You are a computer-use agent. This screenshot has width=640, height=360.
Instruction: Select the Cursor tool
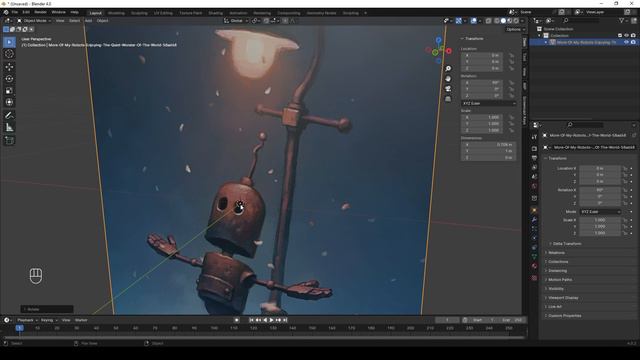9,54
